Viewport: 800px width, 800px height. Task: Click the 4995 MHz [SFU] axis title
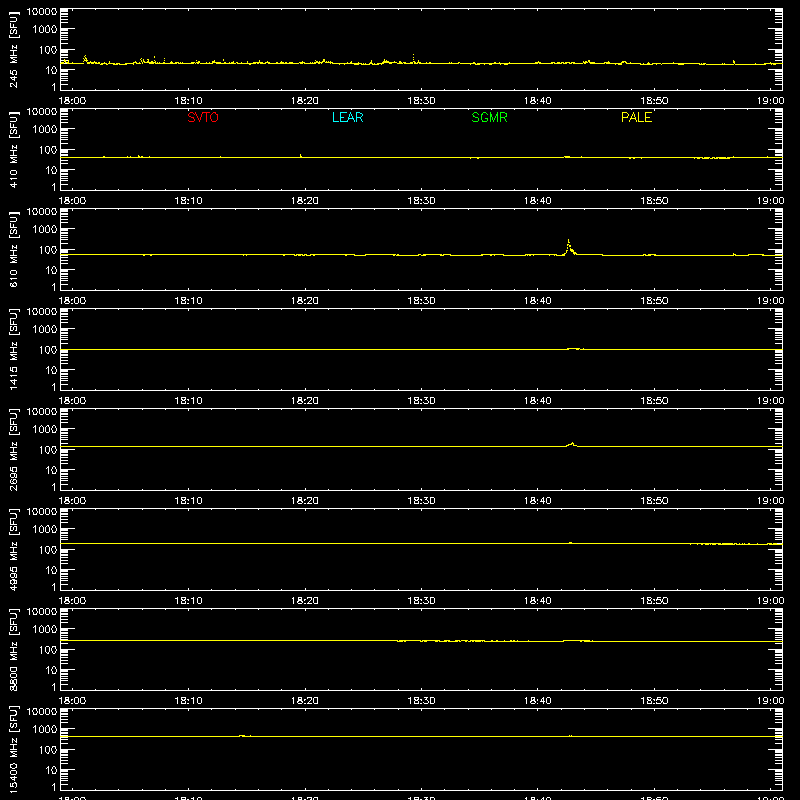14,549
